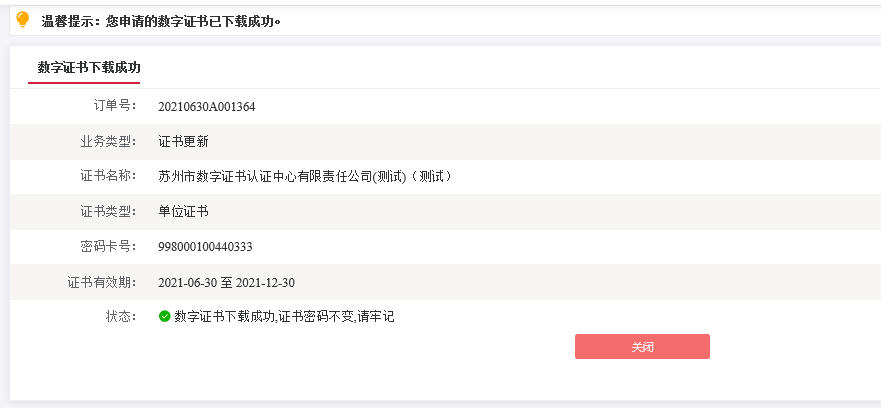Screen dimensions: 881x408
Task: Click the yellow lightbulb tip icon
Action: pyautogui.click(x=22, y=20)
